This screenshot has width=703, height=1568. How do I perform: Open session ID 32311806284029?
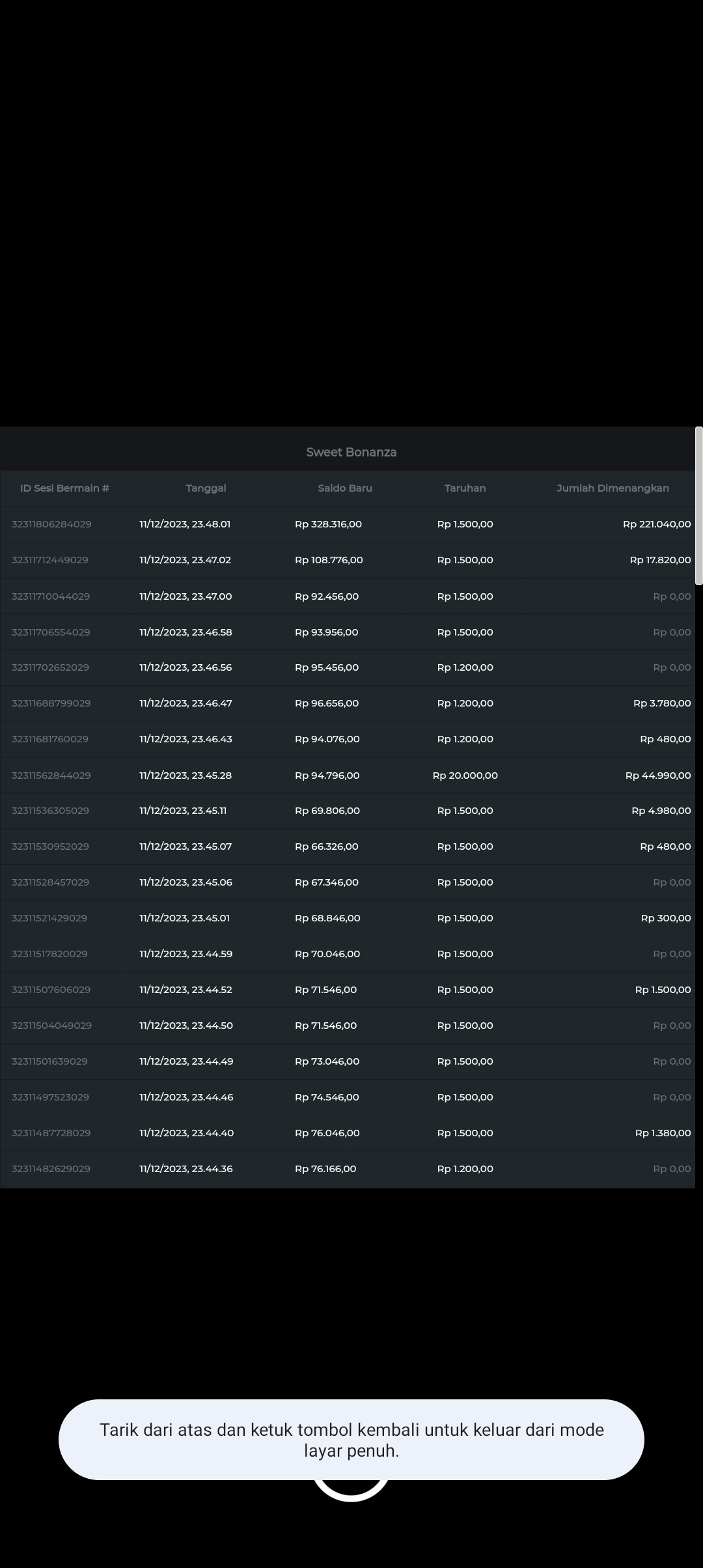coord(51,524)
